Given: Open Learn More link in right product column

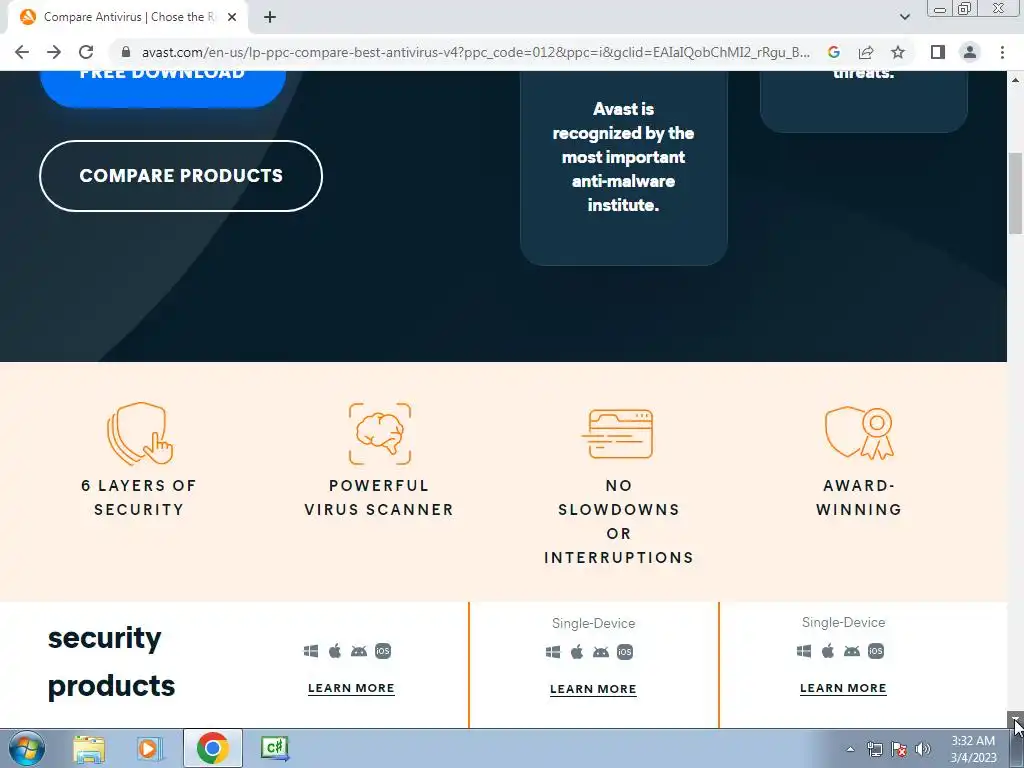Looking at the screenshot, I should coord(843,688).
